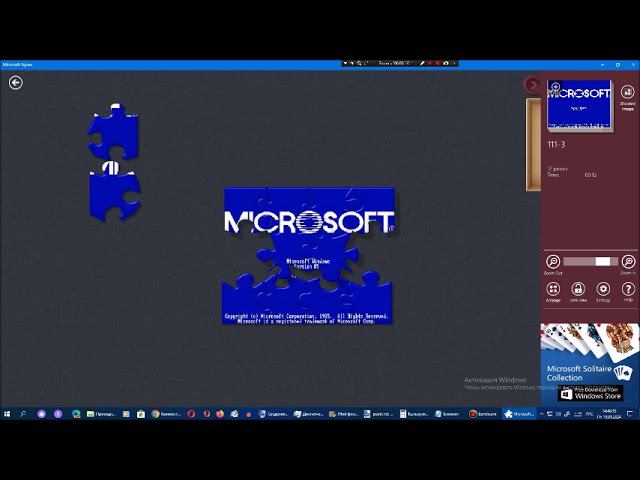Switch to Bandicam window in taskbar
The height and width of the screenshot is (480, 640).
tap(483, 414)
